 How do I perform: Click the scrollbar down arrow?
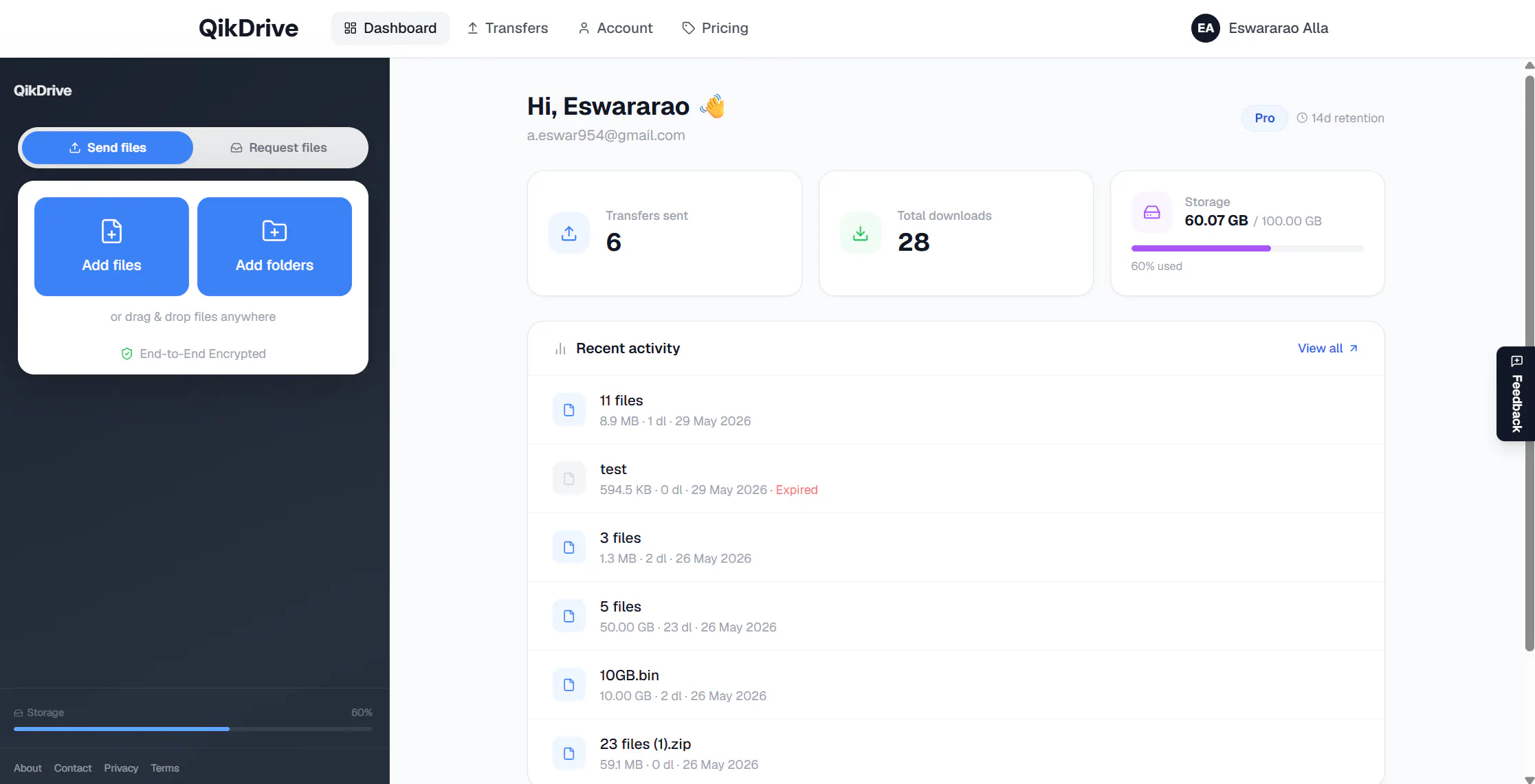pyautogui.click(x=1530, y=779)
